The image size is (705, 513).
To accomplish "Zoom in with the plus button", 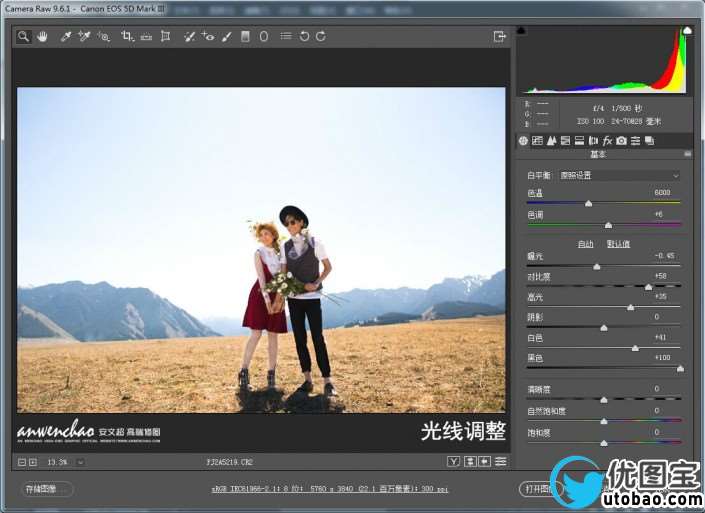I will (33, 462).
